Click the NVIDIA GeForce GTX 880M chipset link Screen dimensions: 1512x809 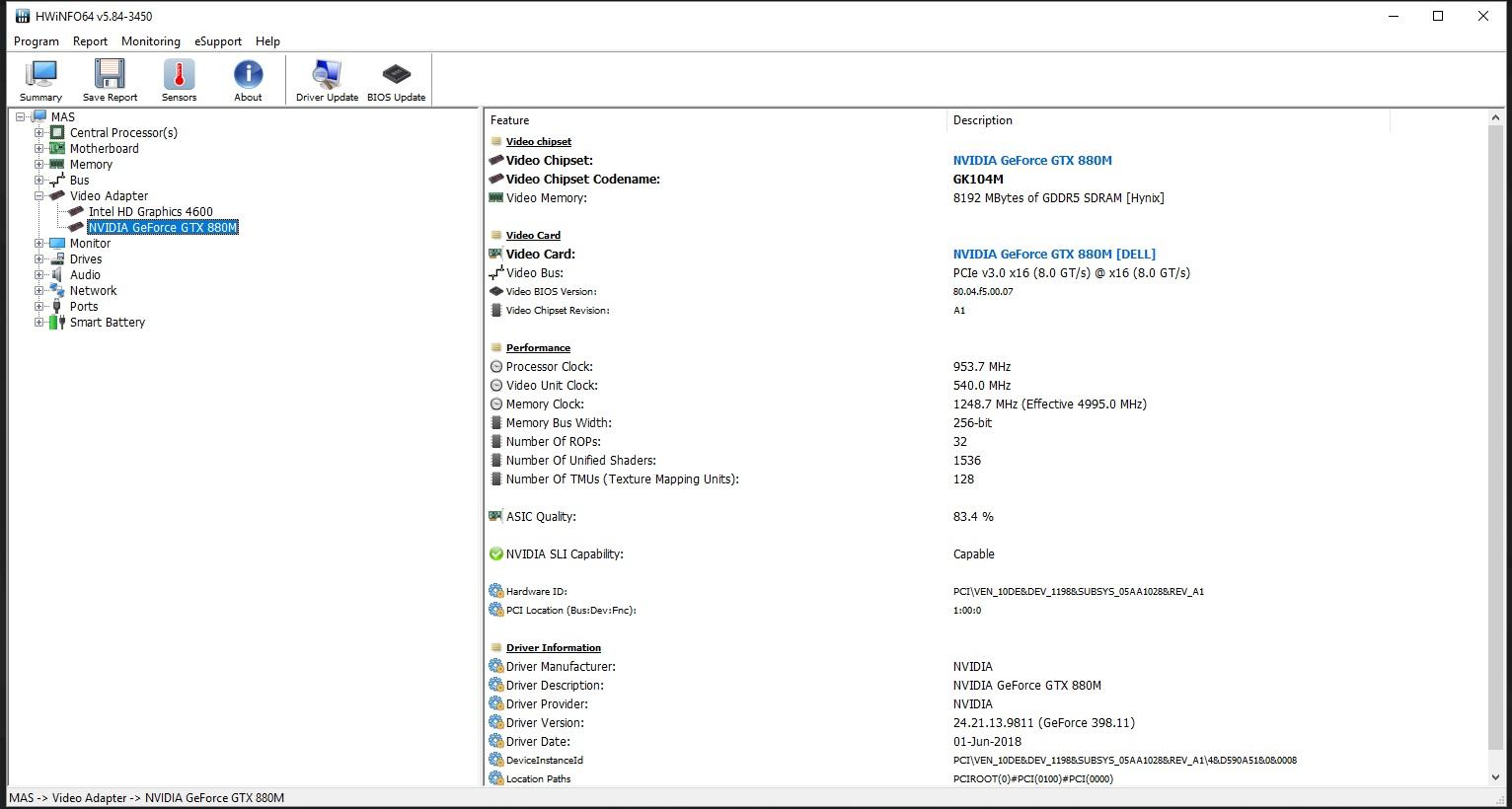pyautogui.click(x=1031, y=160)
